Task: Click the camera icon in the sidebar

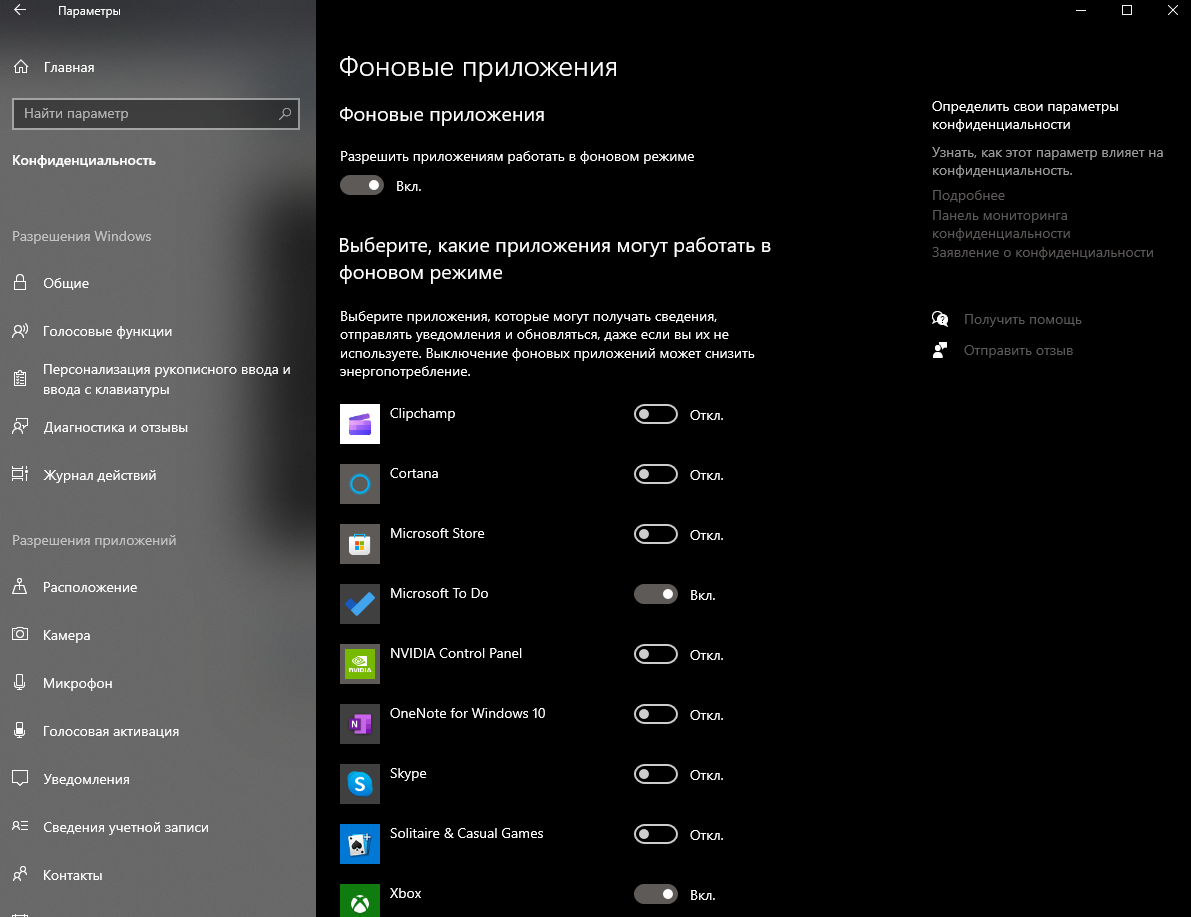Action: tap(21, 634)
